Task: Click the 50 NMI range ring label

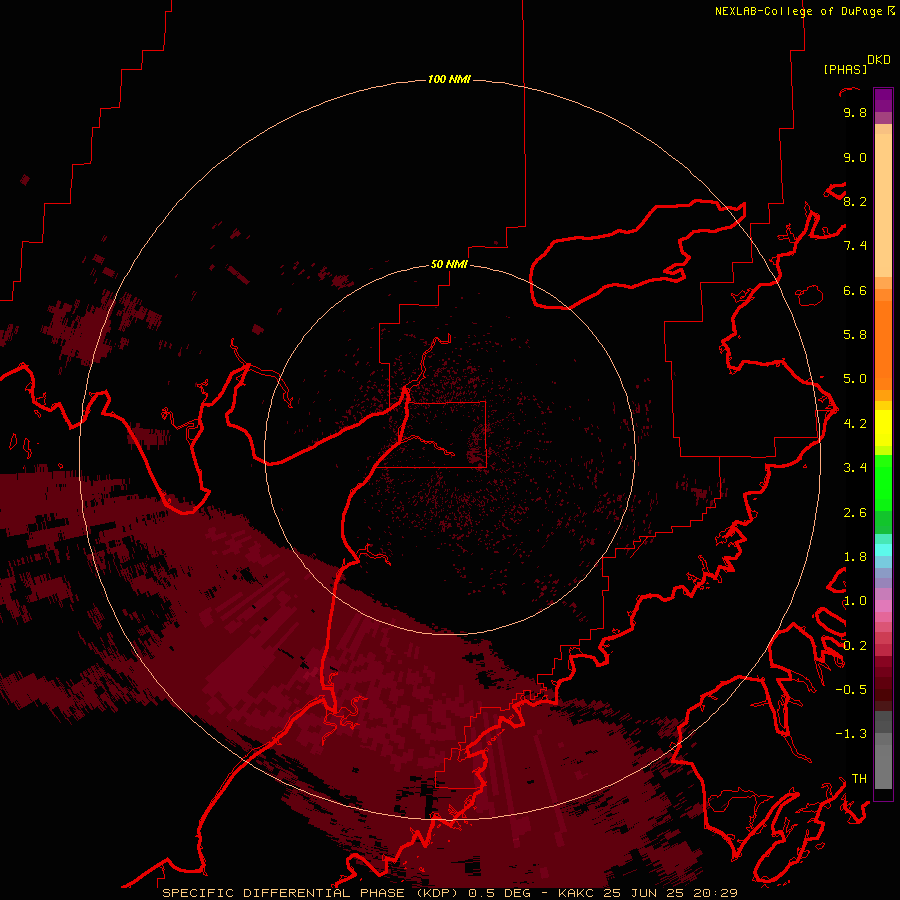Action: 449,264
